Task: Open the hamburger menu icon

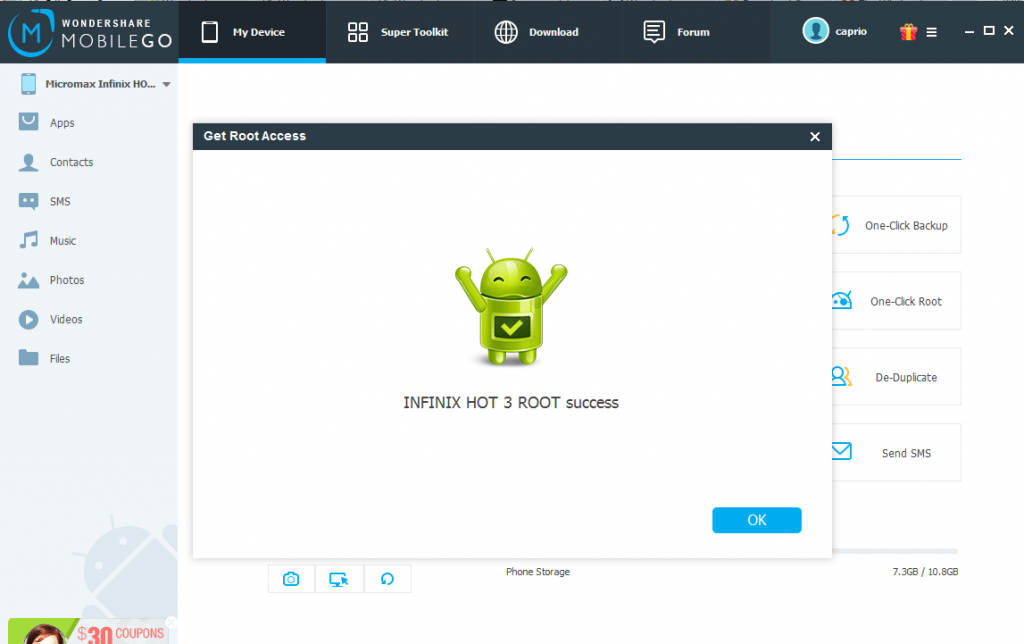Action: click(932, 32)
